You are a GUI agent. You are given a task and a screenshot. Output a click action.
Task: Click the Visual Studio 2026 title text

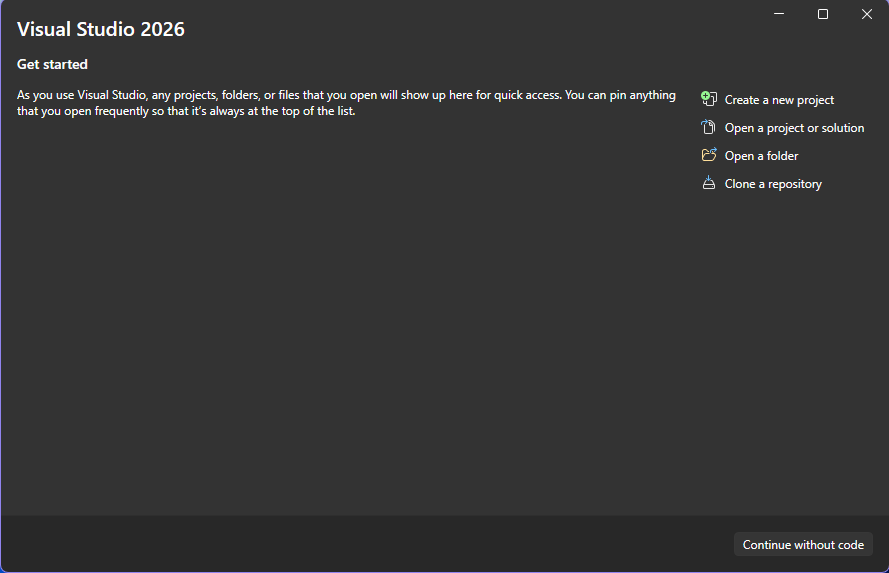101,29
